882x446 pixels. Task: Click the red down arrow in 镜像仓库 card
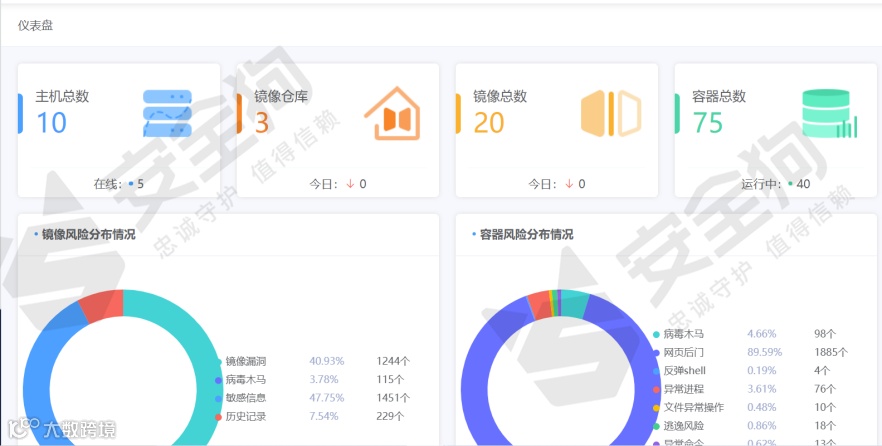(350, 184)
